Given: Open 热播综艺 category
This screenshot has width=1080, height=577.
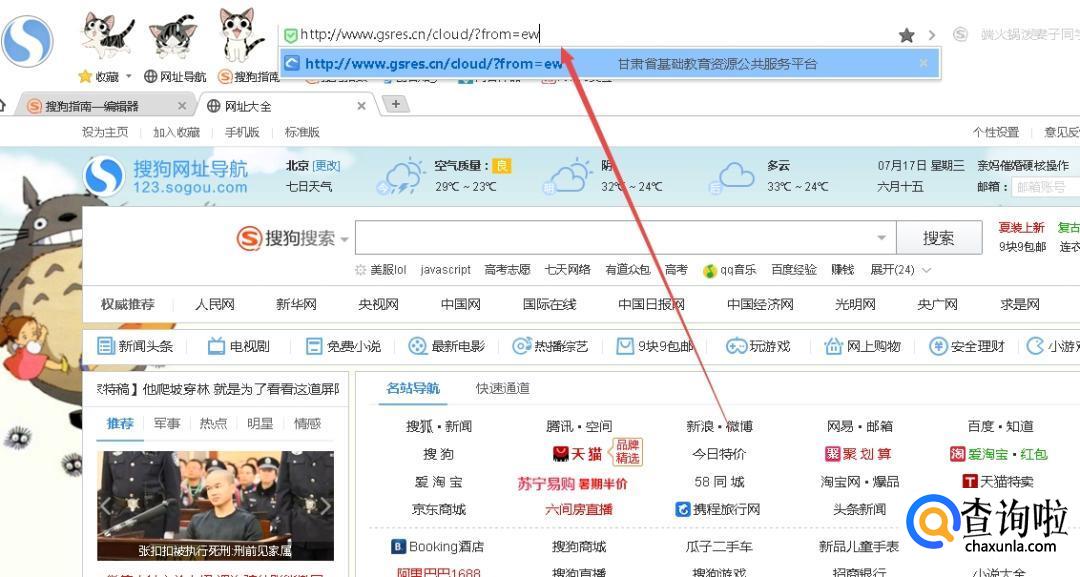Looking at the screenshot, I should (550, 346).
